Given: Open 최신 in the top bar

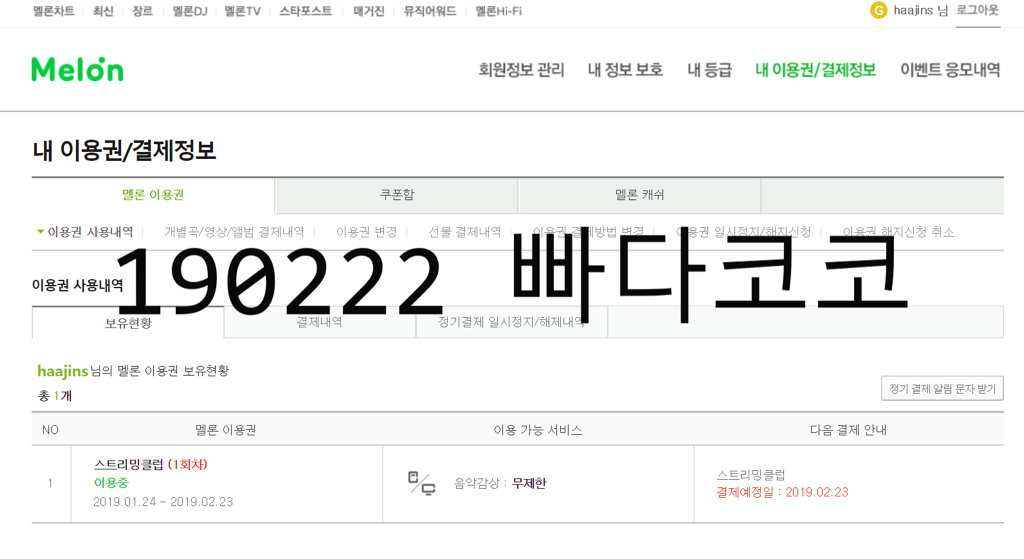Looking at the screenshot, I should [x=103, y=11].
